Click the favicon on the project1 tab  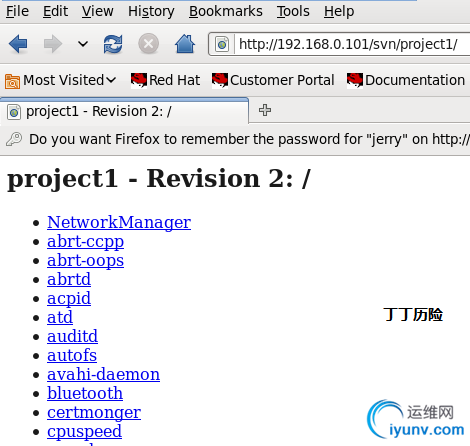(14, 112)
